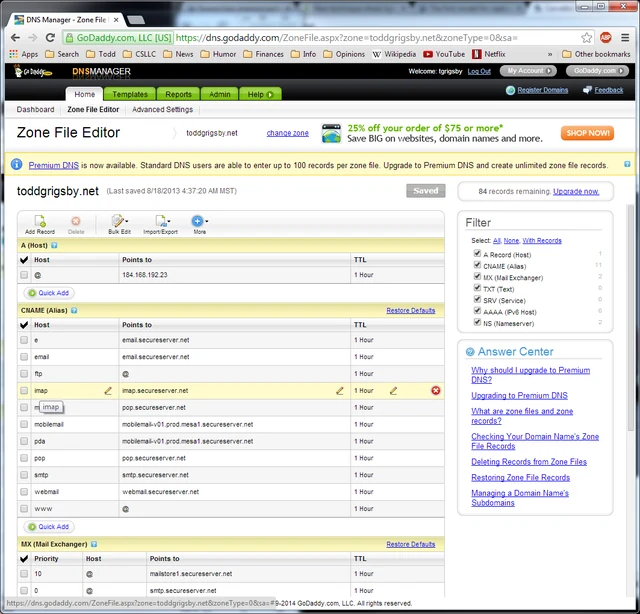Open the Adblock Plus extension icon
Viewport: 640px width, 614px height.
coord(606,38)
